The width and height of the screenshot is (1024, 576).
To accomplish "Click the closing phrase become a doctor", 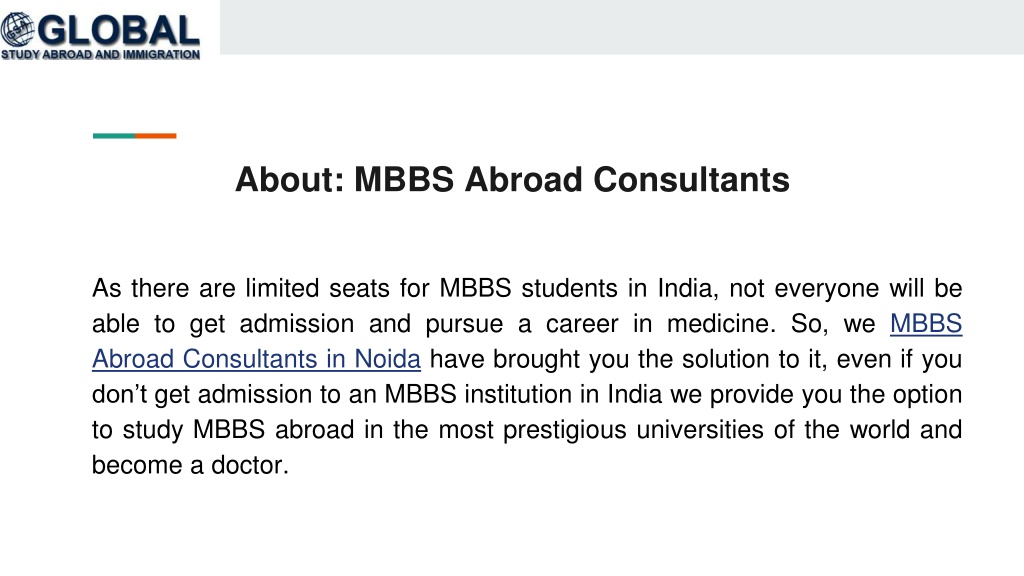I will click(190, 466).
